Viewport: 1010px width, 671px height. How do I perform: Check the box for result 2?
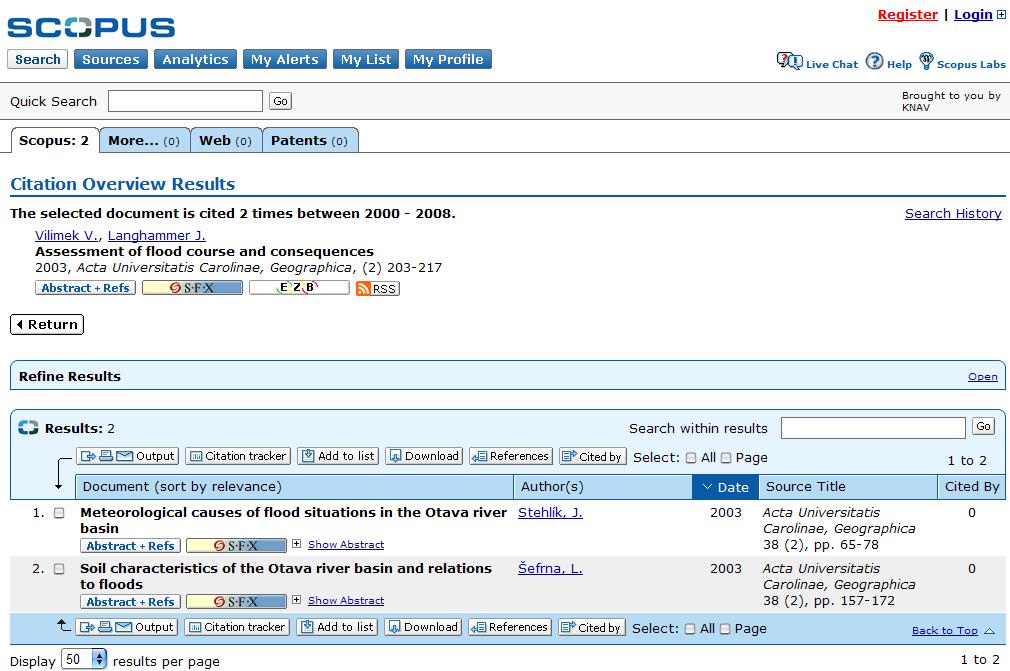[x=59, y=569]
